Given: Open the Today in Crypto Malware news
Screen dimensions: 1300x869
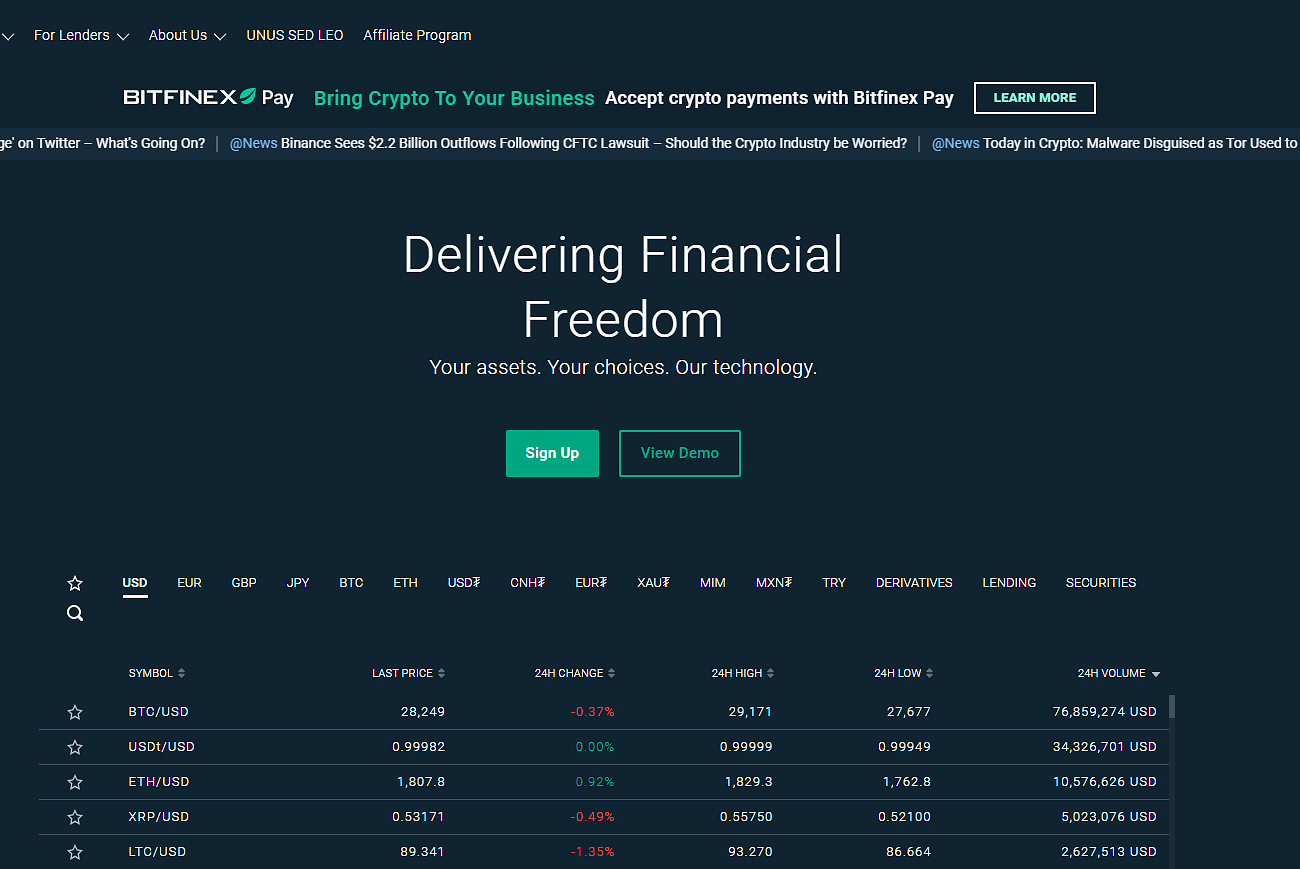Looking at the screenshot, I should coord(1140,143).
